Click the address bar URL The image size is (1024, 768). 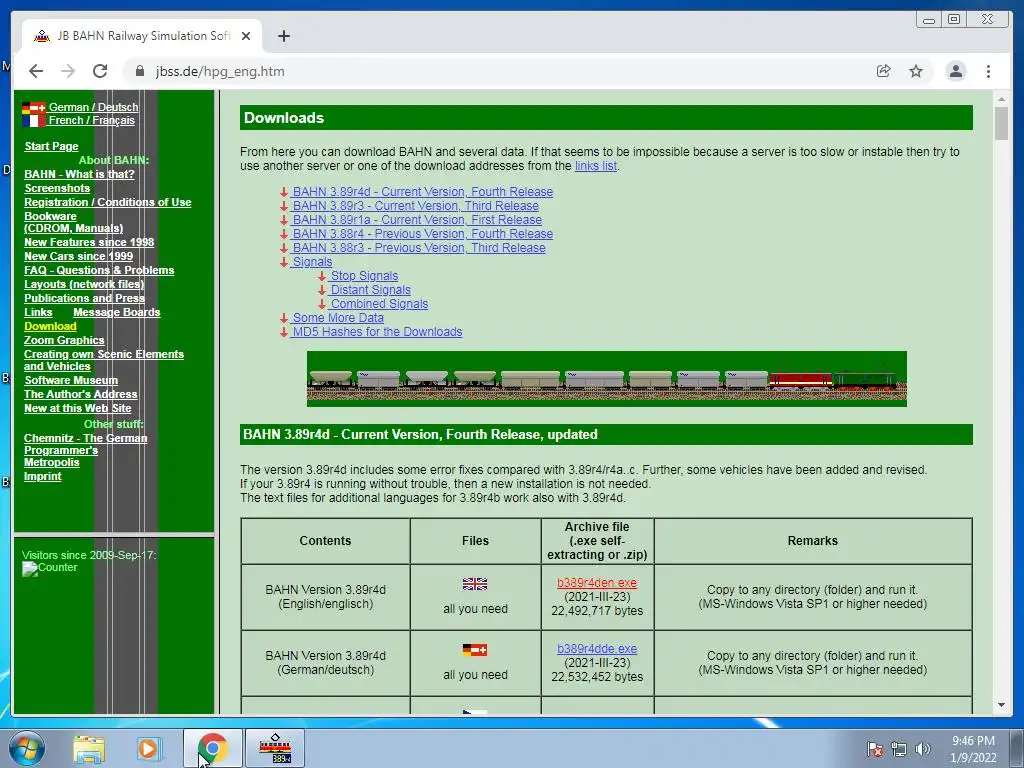click(220, 71)
